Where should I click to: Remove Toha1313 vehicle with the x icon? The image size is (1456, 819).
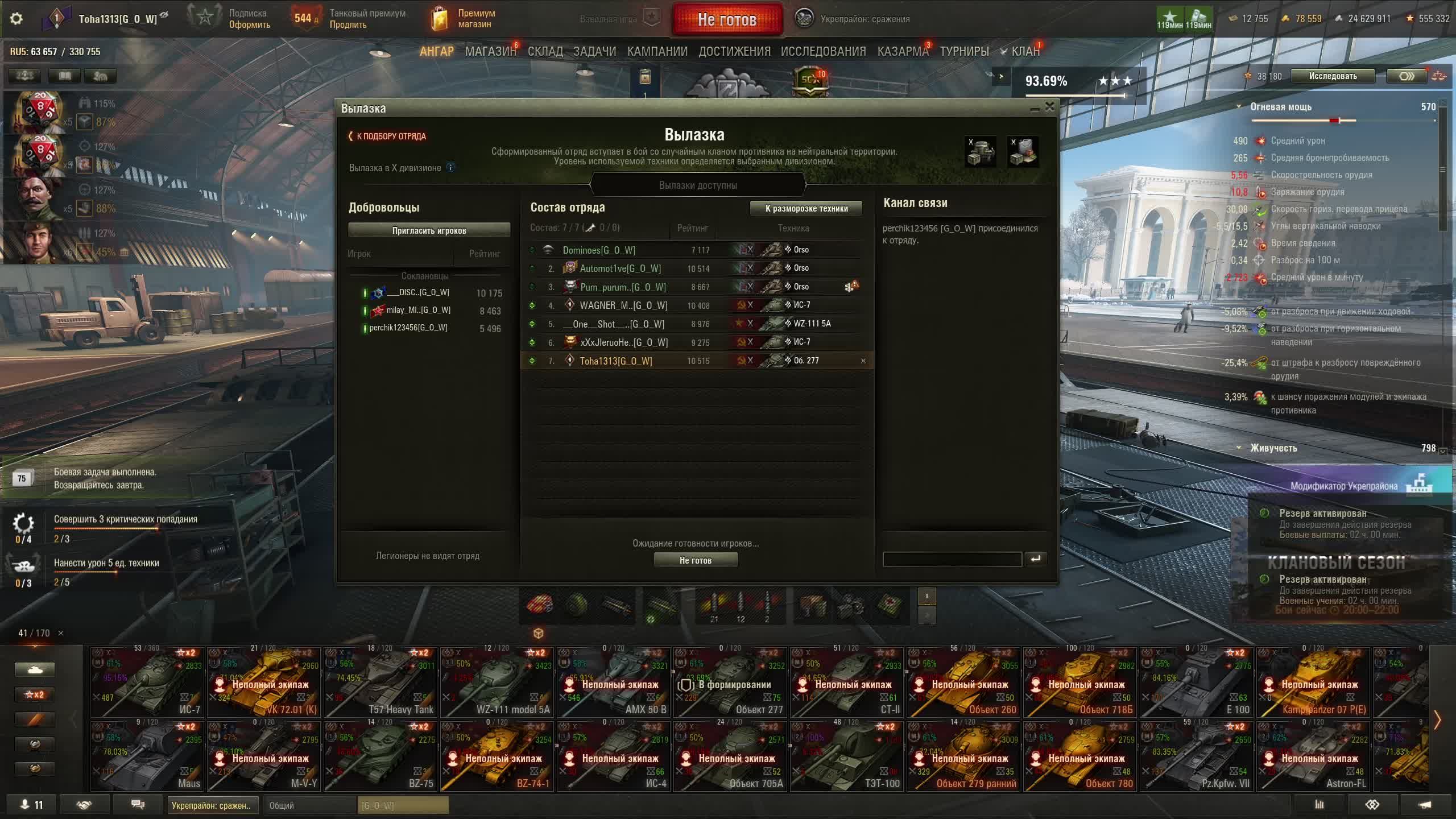coord(863,361)
